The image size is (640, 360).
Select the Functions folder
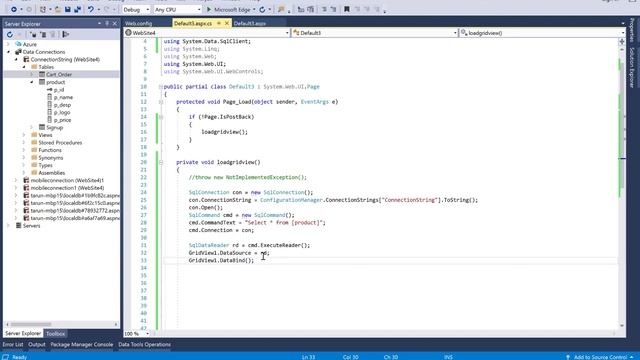click(50, 150)
